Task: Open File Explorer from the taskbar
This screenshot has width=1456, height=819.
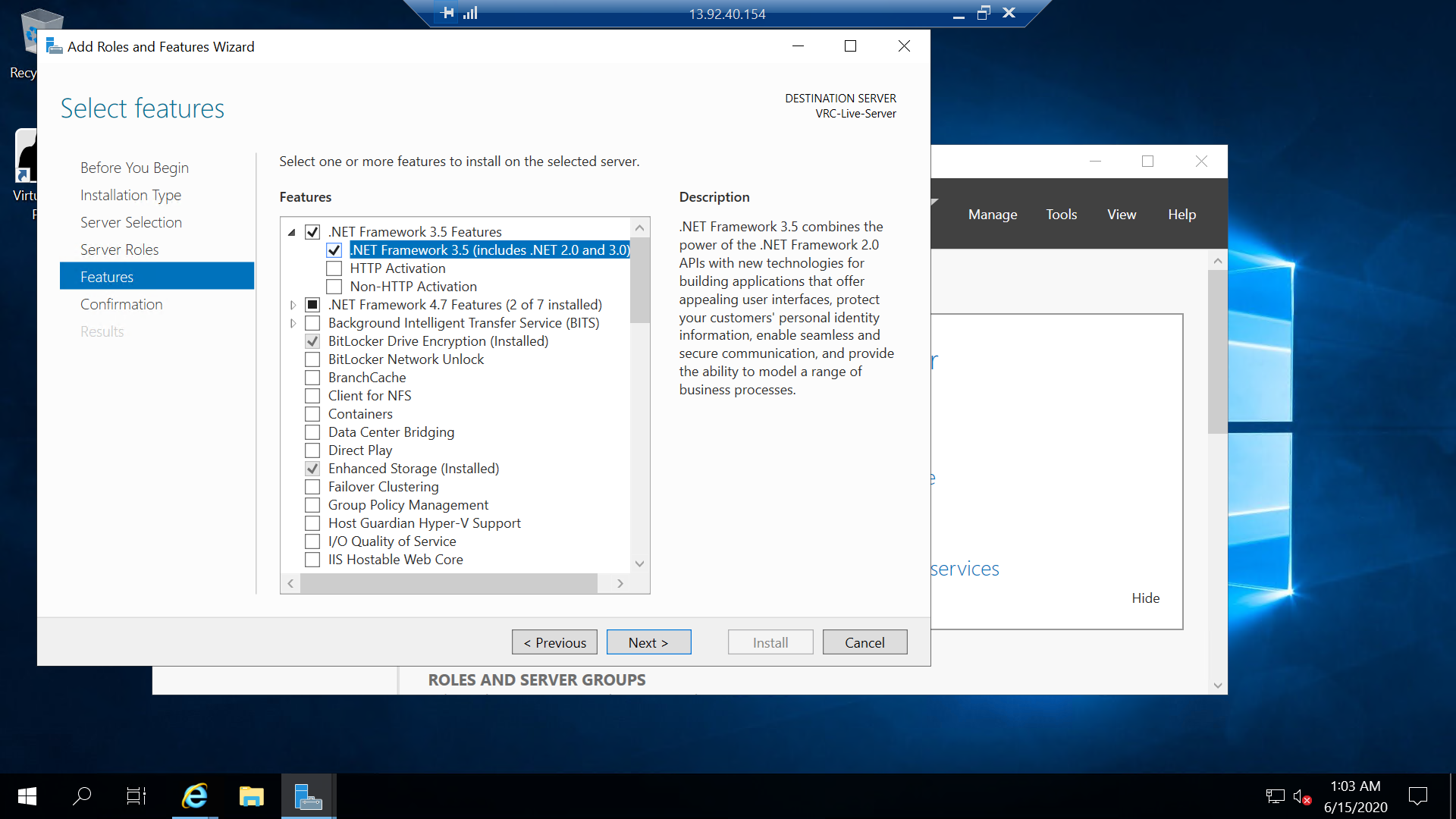Action: (x=251, y=796)
